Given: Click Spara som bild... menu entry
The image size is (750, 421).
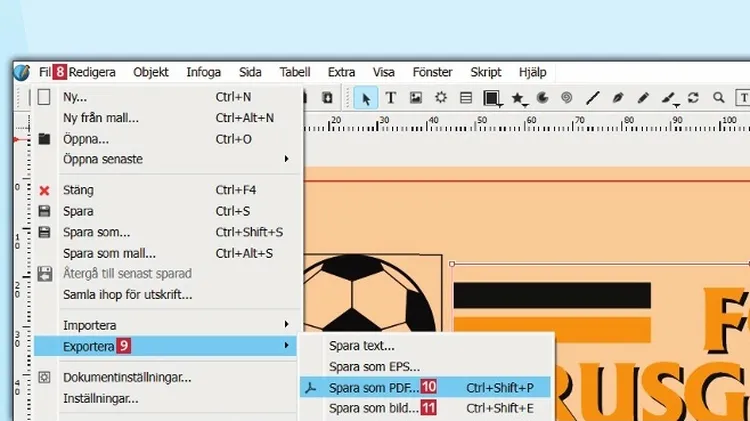Looking at the screenshot, I should [x=375, y=408].
